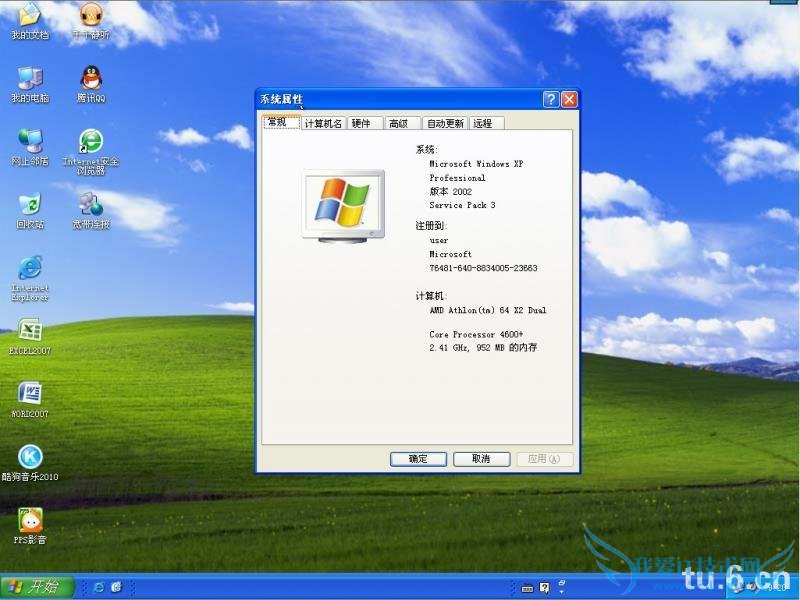Close the 系统属性 dialog
Viewport: 800px width, 600px height.
(569, 99)
